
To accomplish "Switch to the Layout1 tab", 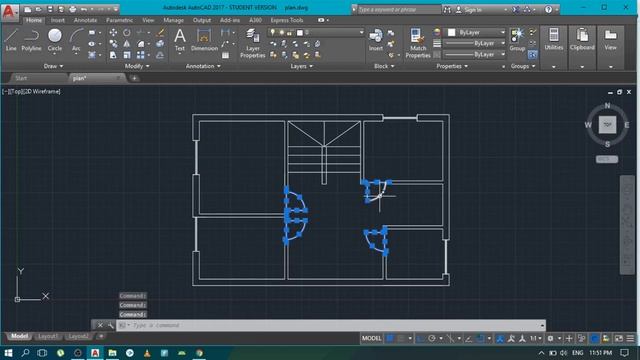I will [x=47, y=336].
